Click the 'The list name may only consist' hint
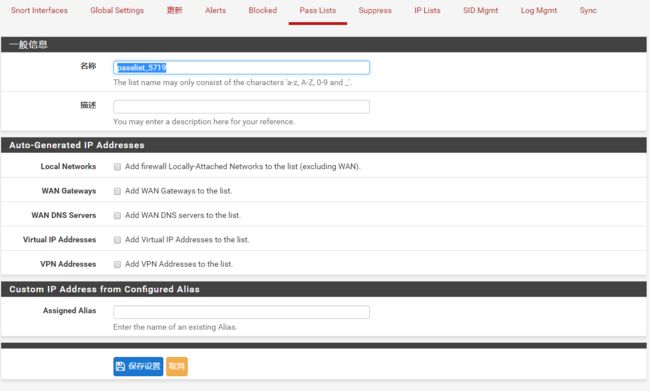 pyautogui.click(x=232, y=83)
